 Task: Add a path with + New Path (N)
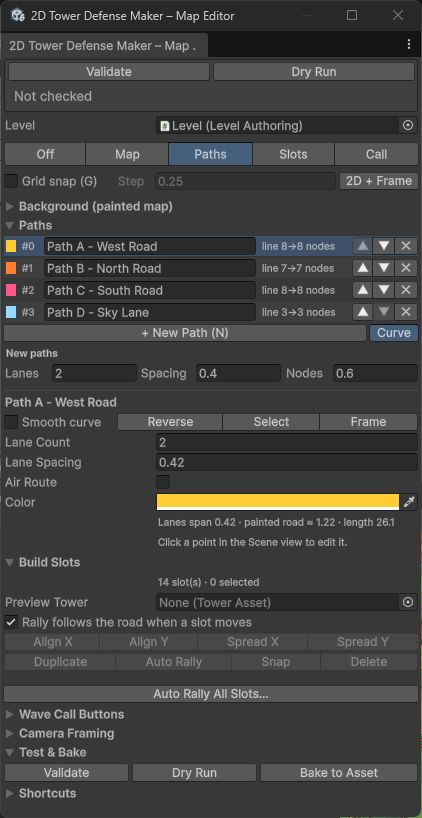[x=185, y=333]
